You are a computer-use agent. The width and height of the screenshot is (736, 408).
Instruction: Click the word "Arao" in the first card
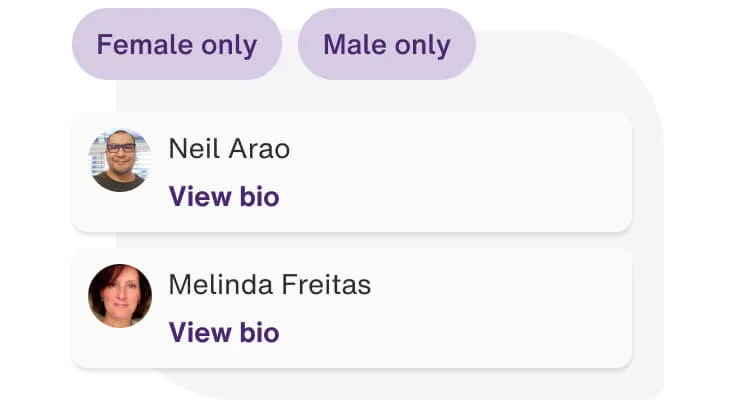tap(258, 149)
